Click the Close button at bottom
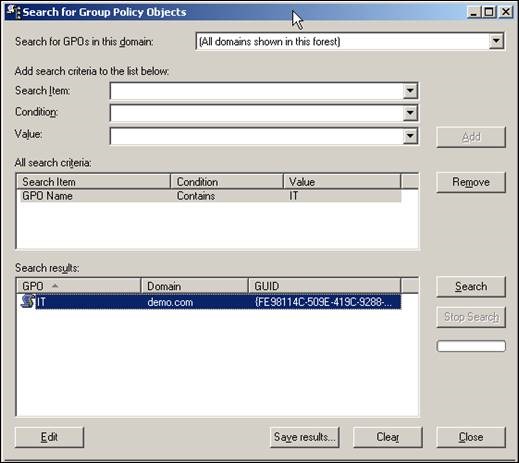This screenshot has height=463, width=519. (471, 437)
